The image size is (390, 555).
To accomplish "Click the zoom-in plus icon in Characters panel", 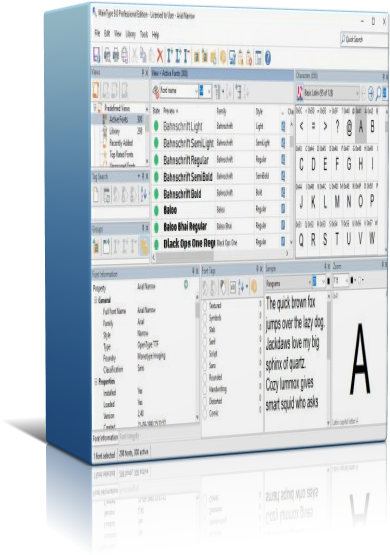I will [x=371, y=93].
